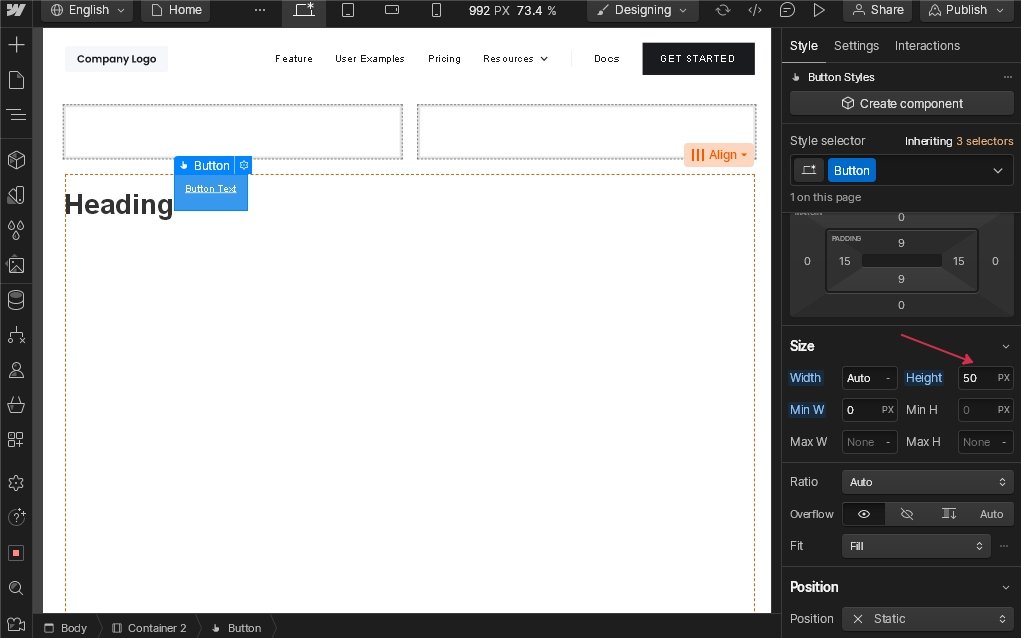
Task: Switch to mobile landscape breakpoint
Action: click(392, 10)
